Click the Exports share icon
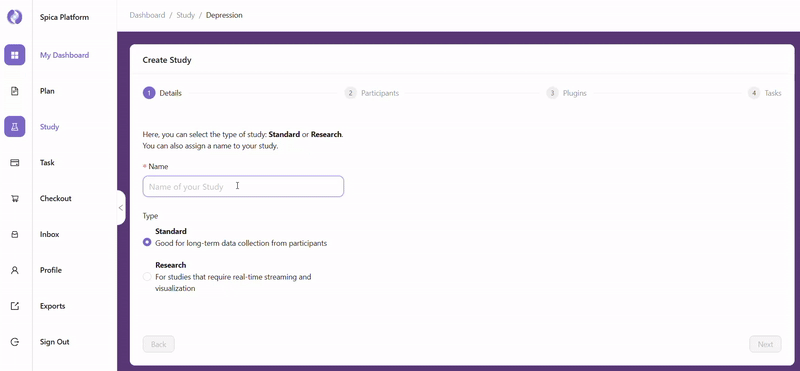 (x=15, y=306)
